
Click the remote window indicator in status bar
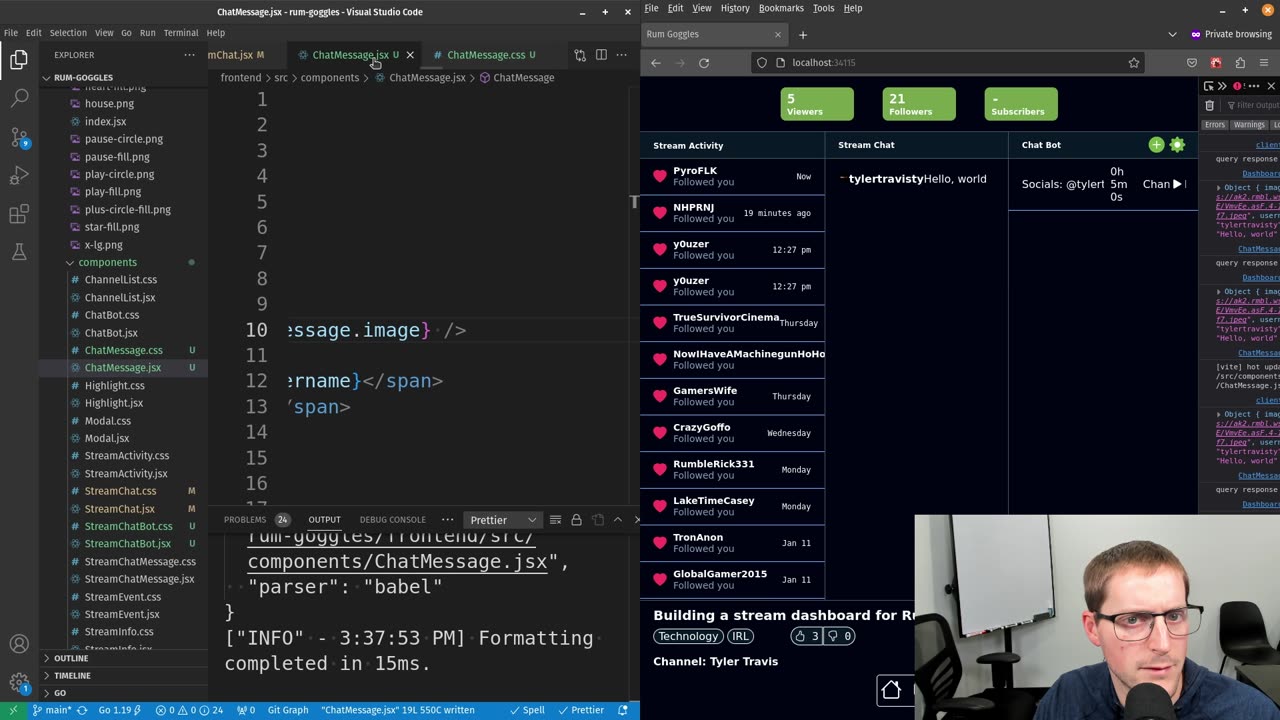[x=13, y=710]
